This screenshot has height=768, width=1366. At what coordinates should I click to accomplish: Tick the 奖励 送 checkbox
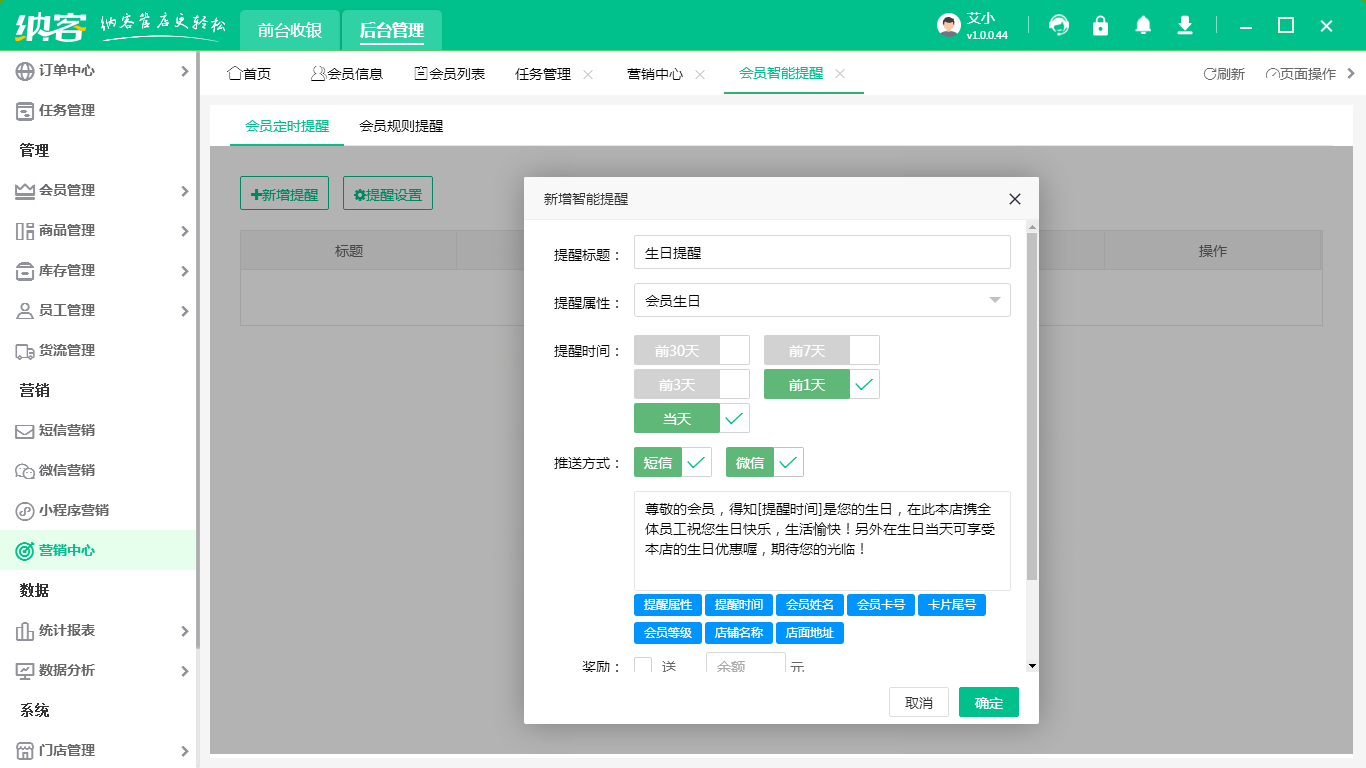tap(643, 666)
